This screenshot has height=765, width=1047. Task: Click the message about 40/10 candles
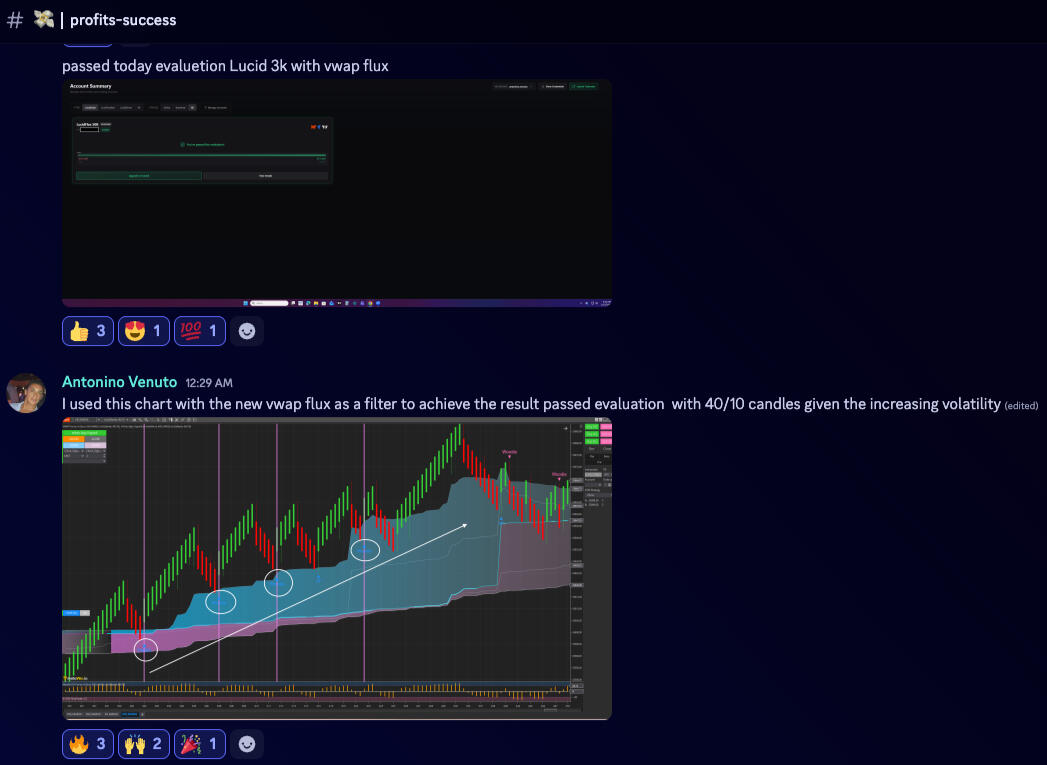(530, 404)
